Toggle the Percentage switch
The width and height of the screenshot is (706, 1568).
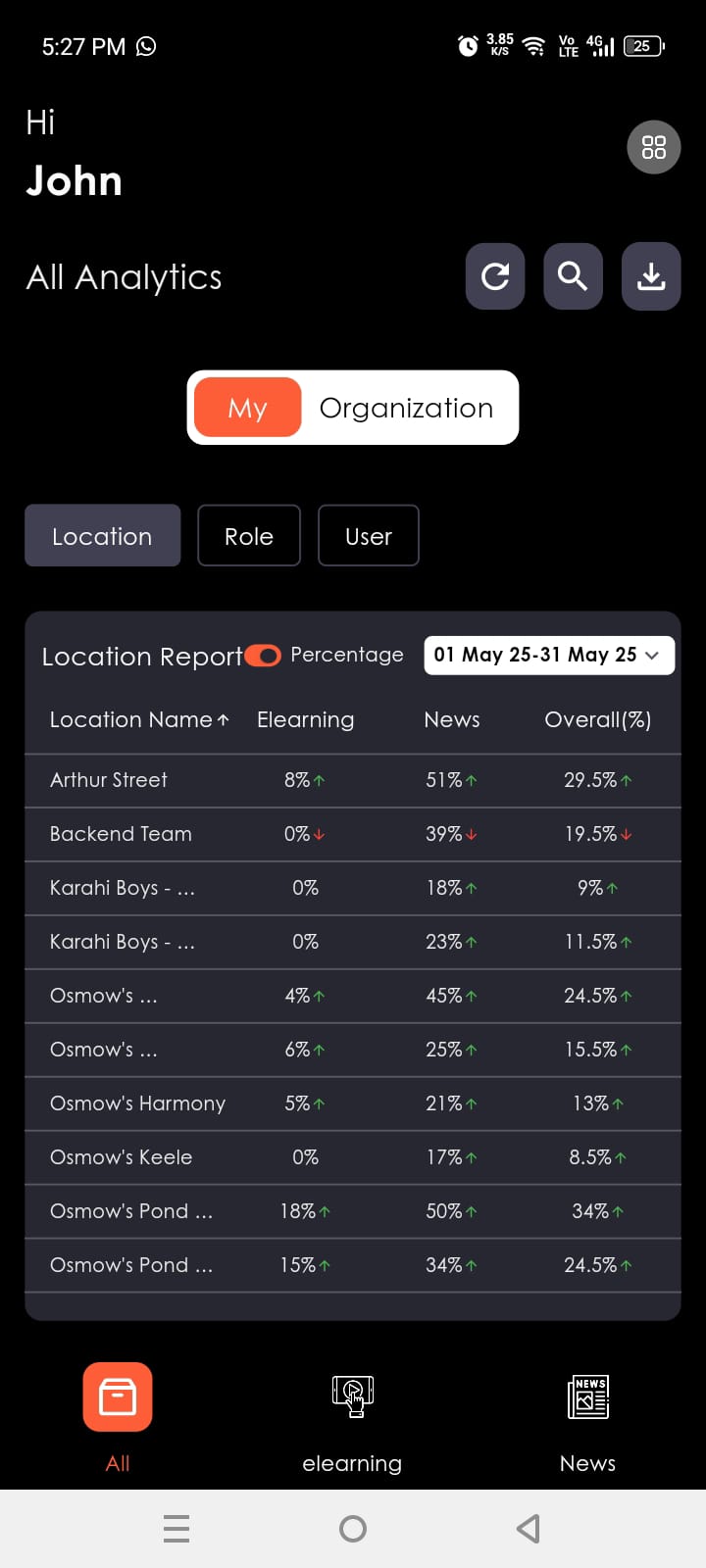(263, 655)
